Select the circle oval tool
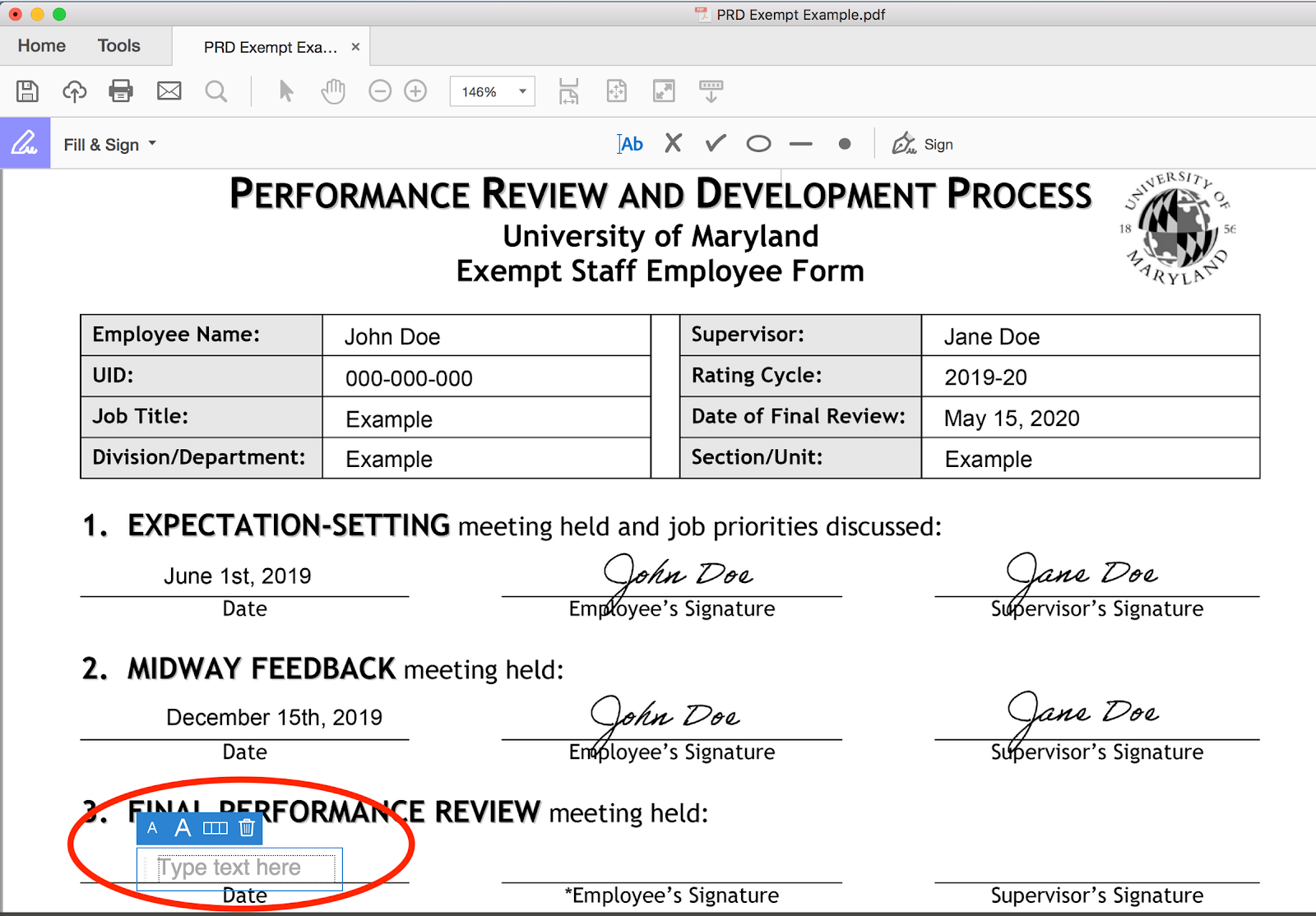Image resolution: width=1316 pixels, height=916 pixels. click(x=758, y=144)
